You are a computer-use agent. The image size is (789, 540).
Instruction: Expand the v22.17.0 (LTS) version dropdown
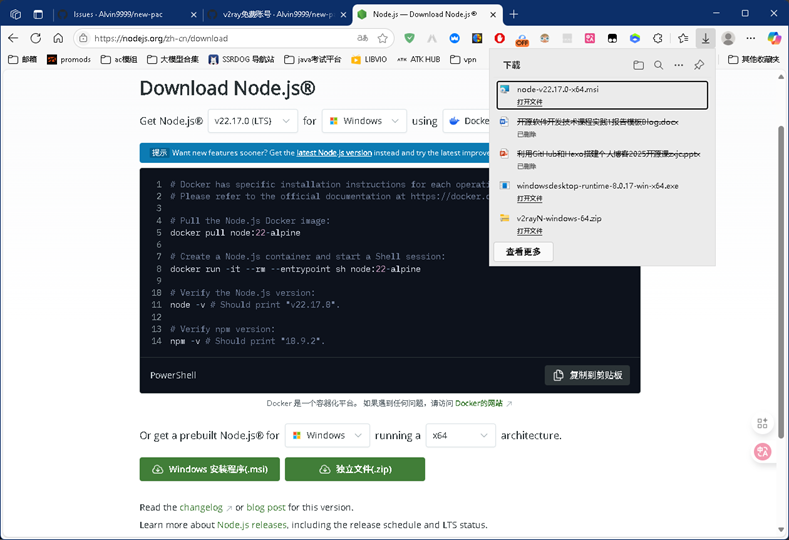[253, 121]
